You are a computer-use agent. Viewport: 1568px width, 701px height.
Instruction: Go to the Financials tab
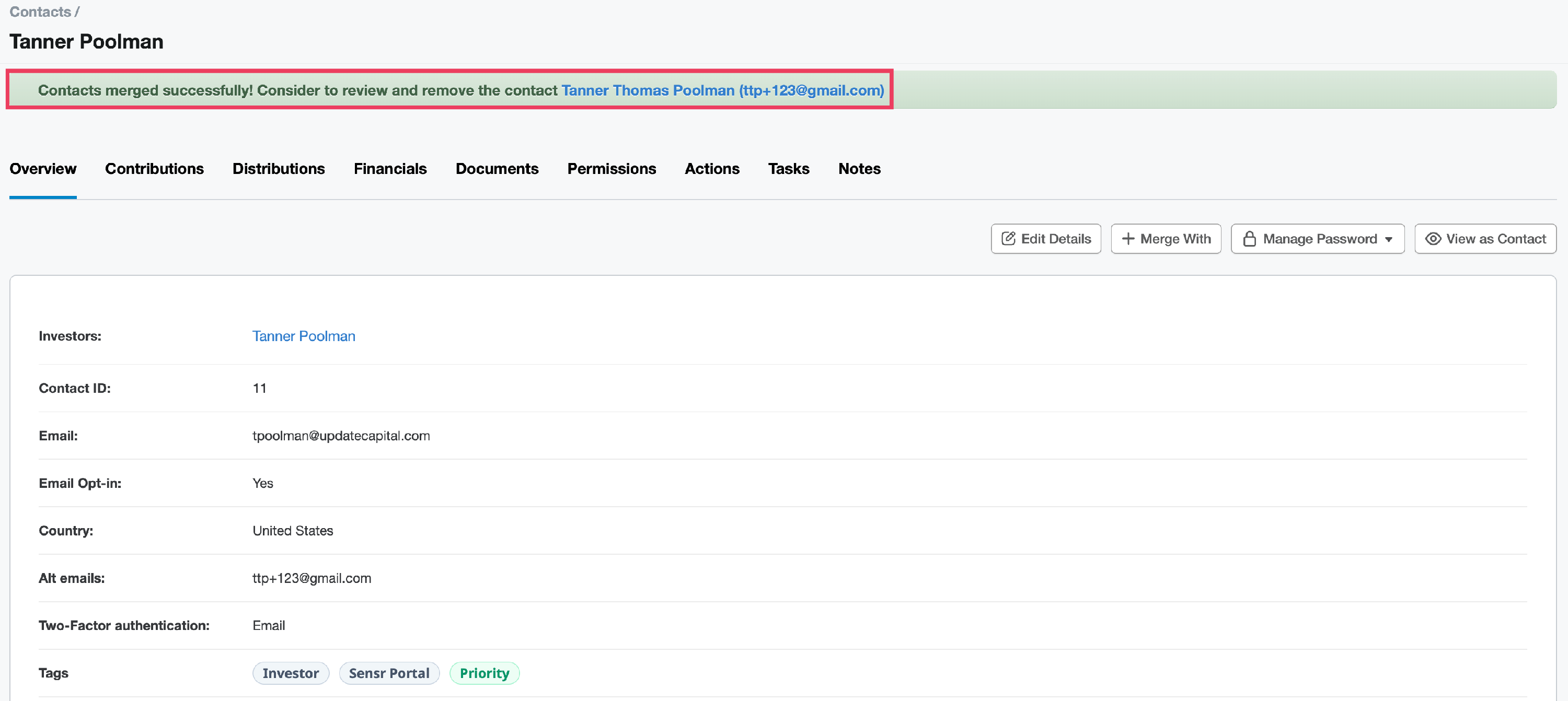389,169
